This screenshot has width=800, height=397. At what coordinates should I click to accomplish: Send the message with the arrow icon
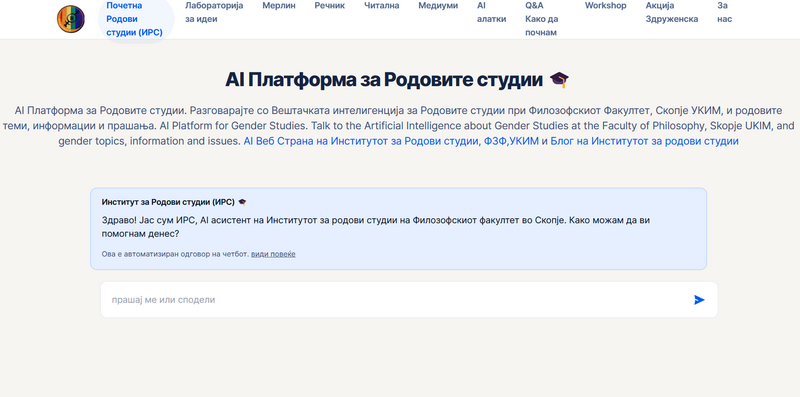(699, 300)
